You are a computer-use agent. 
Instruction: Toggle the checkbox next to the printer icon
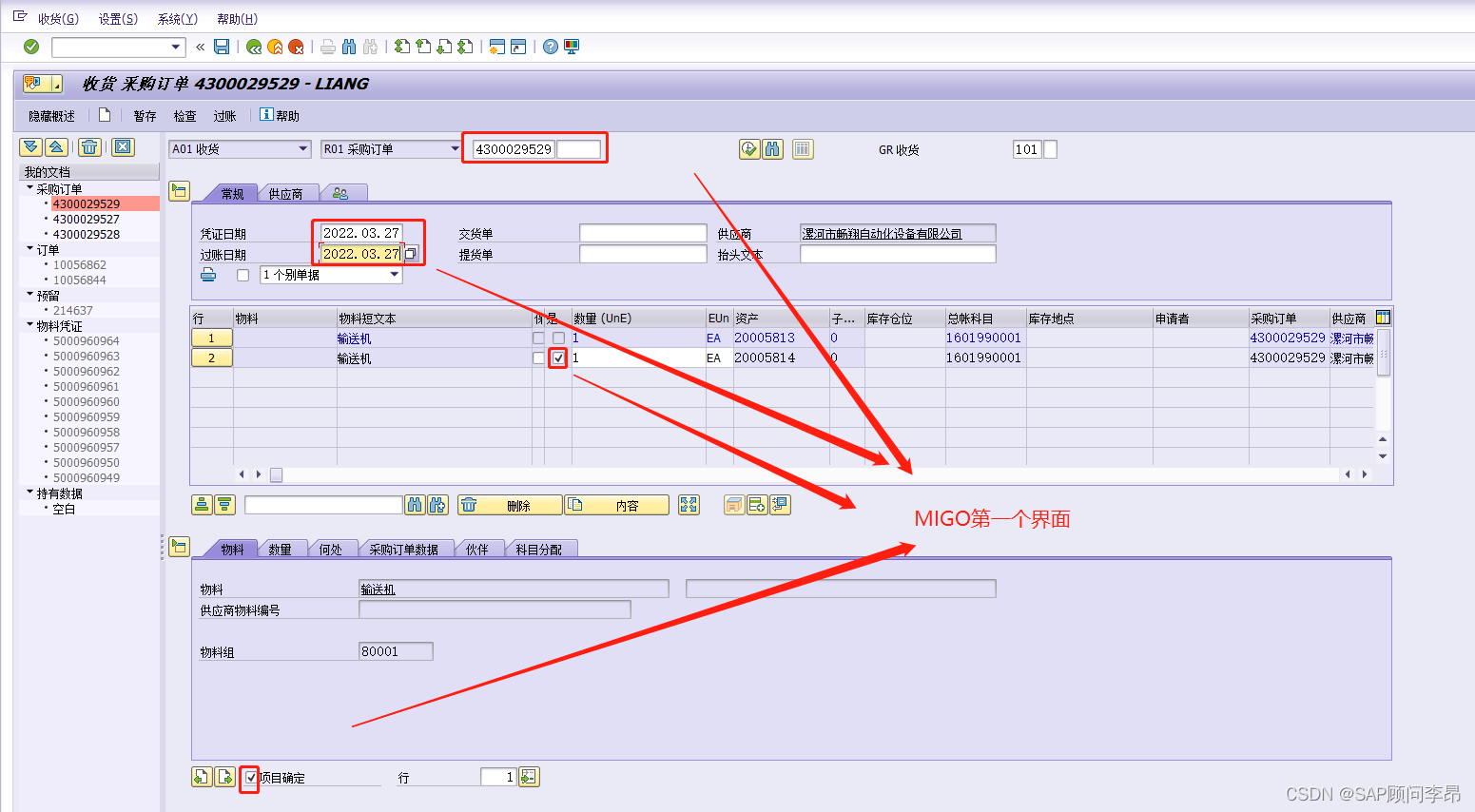(243, 275)
